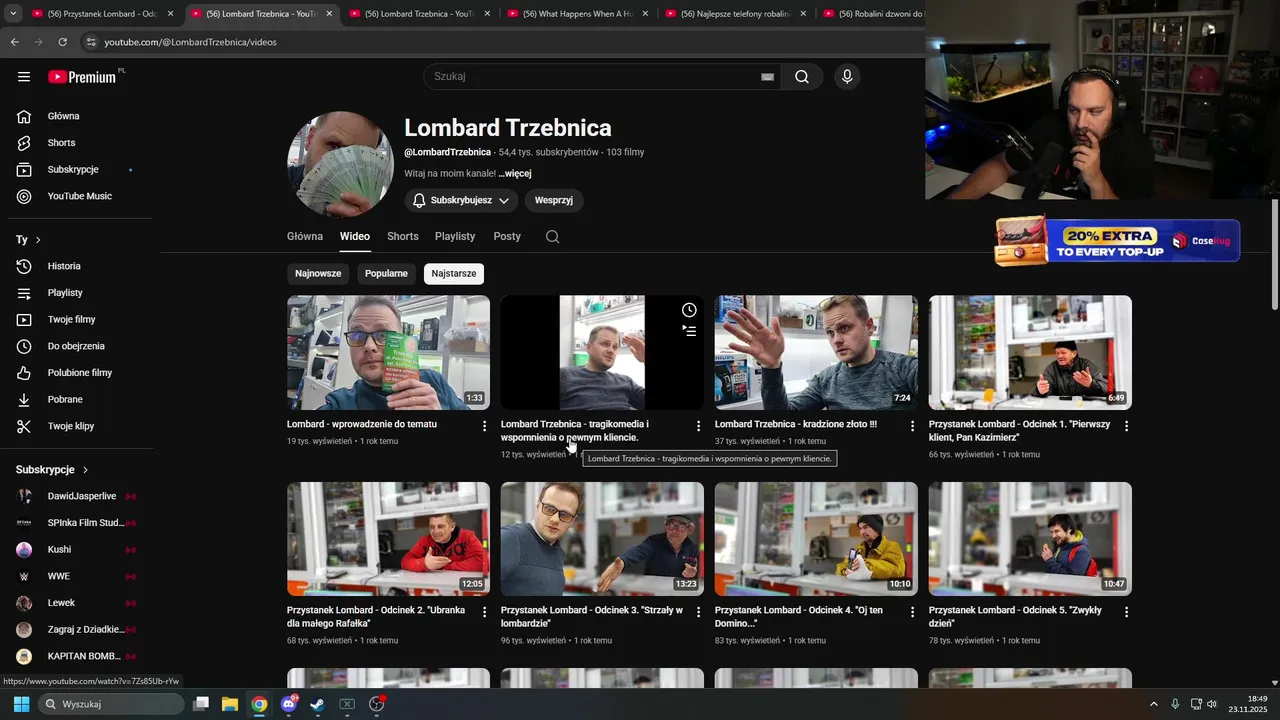The image size is (1280, 720).
Task: Play 'Lombard - wprowadzenie do tematu' thumbnail
Action: pyautogui.click(x=388, y=352)
